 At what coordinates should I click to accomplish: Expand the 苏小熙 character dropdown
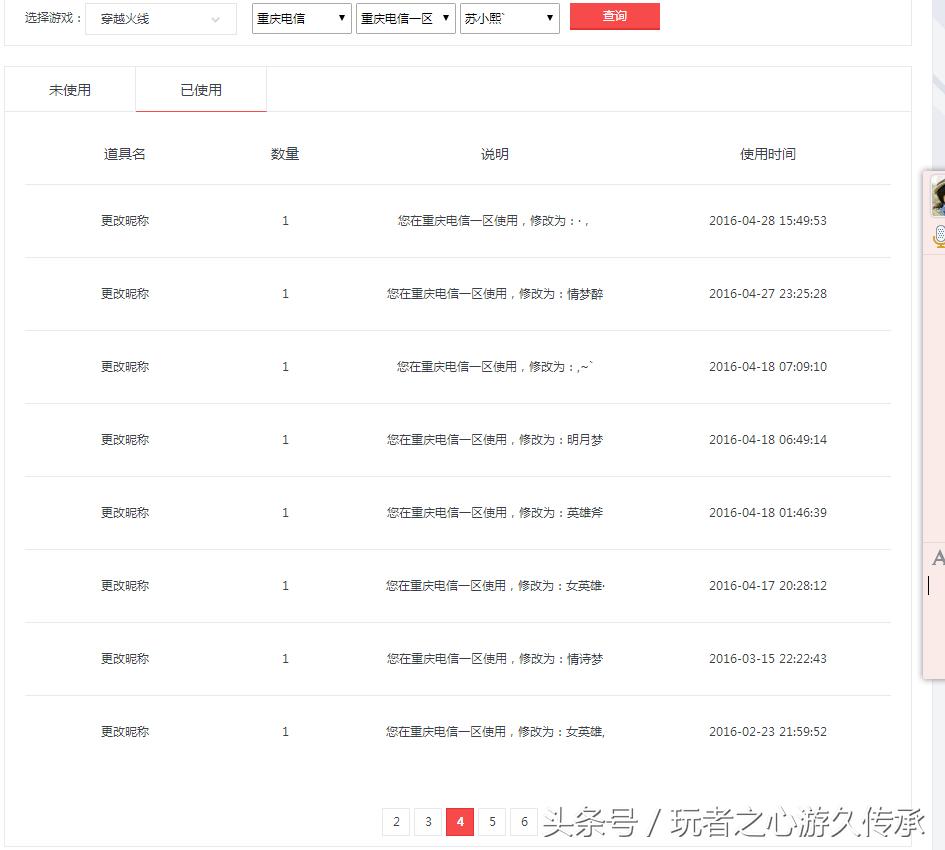tap(509, 18)
